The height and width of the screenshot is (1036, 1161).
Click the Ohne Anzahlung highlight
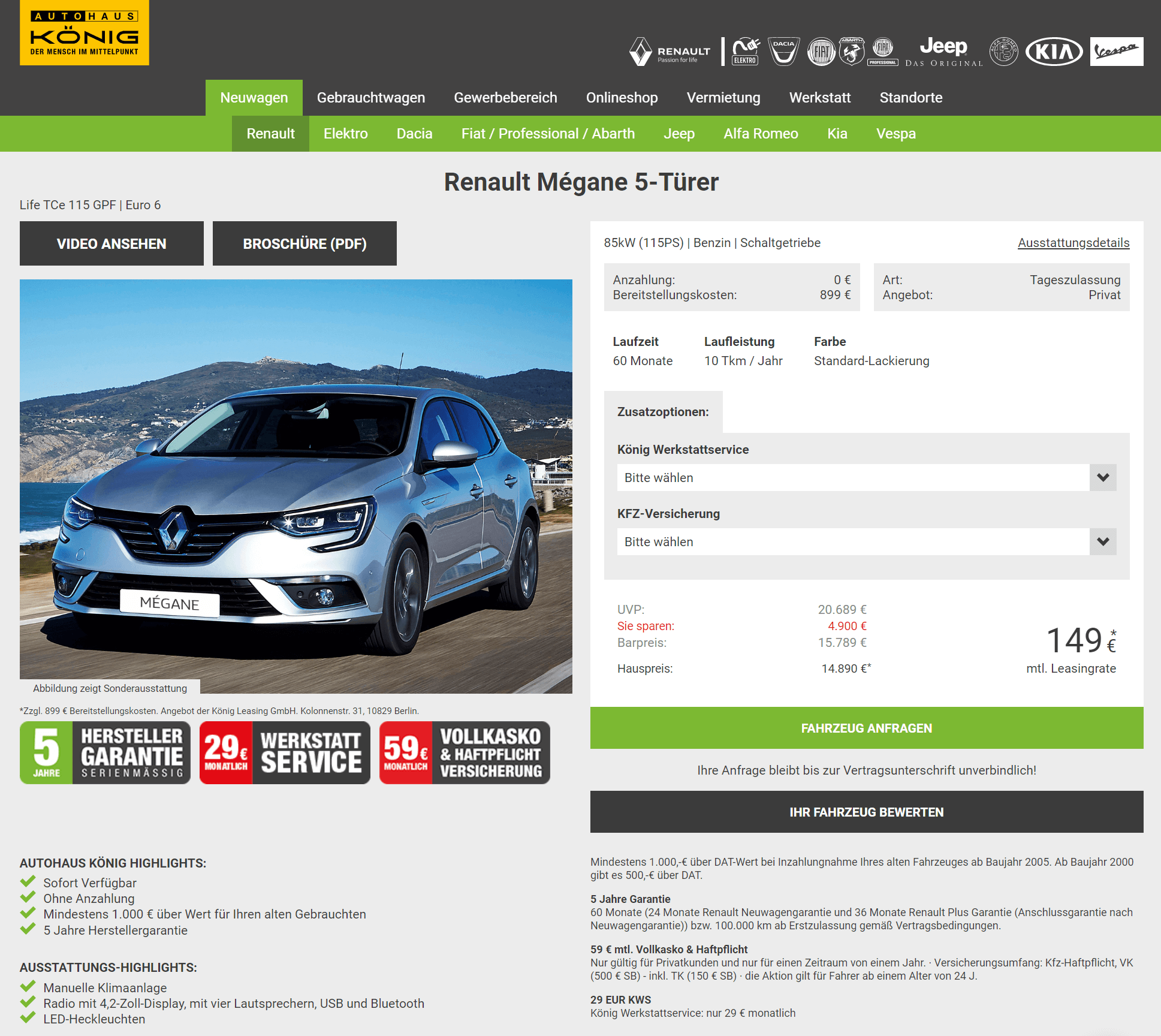(x=89, y=899)
